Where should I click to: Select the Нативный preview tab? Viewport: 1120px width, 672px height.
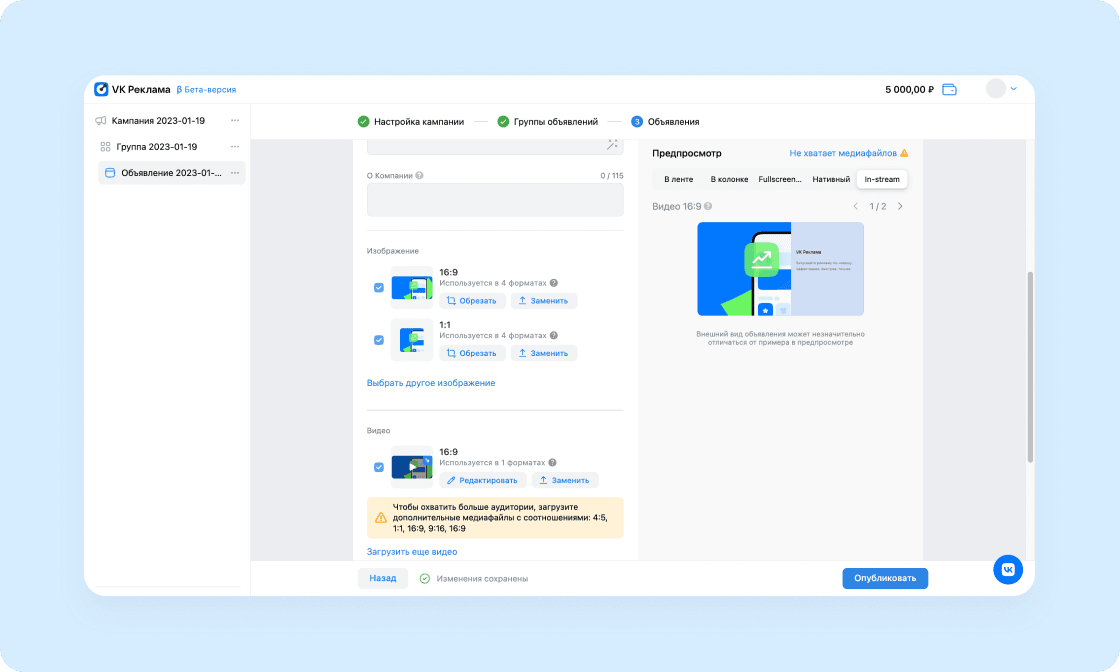[831, 179]
